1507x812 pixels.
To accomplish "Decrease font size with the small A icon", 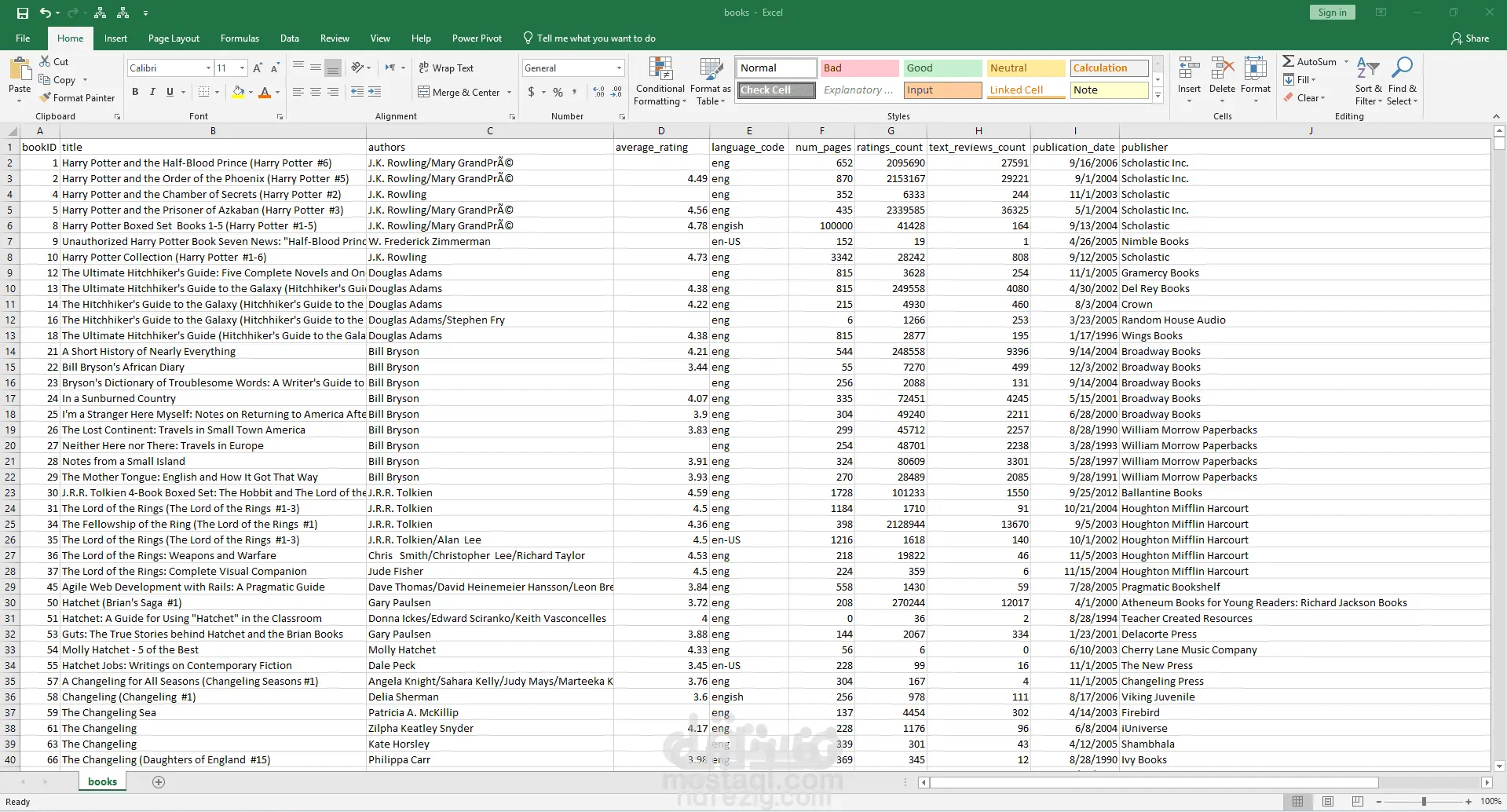I will 275,68.
